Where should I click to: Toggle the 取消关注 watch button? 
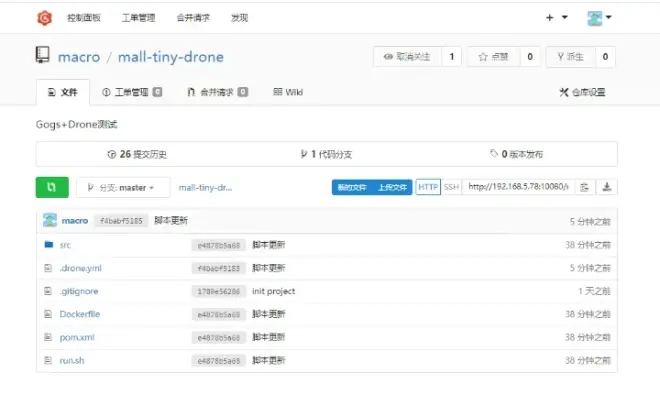pyautogui.click(x=407, y=57)
